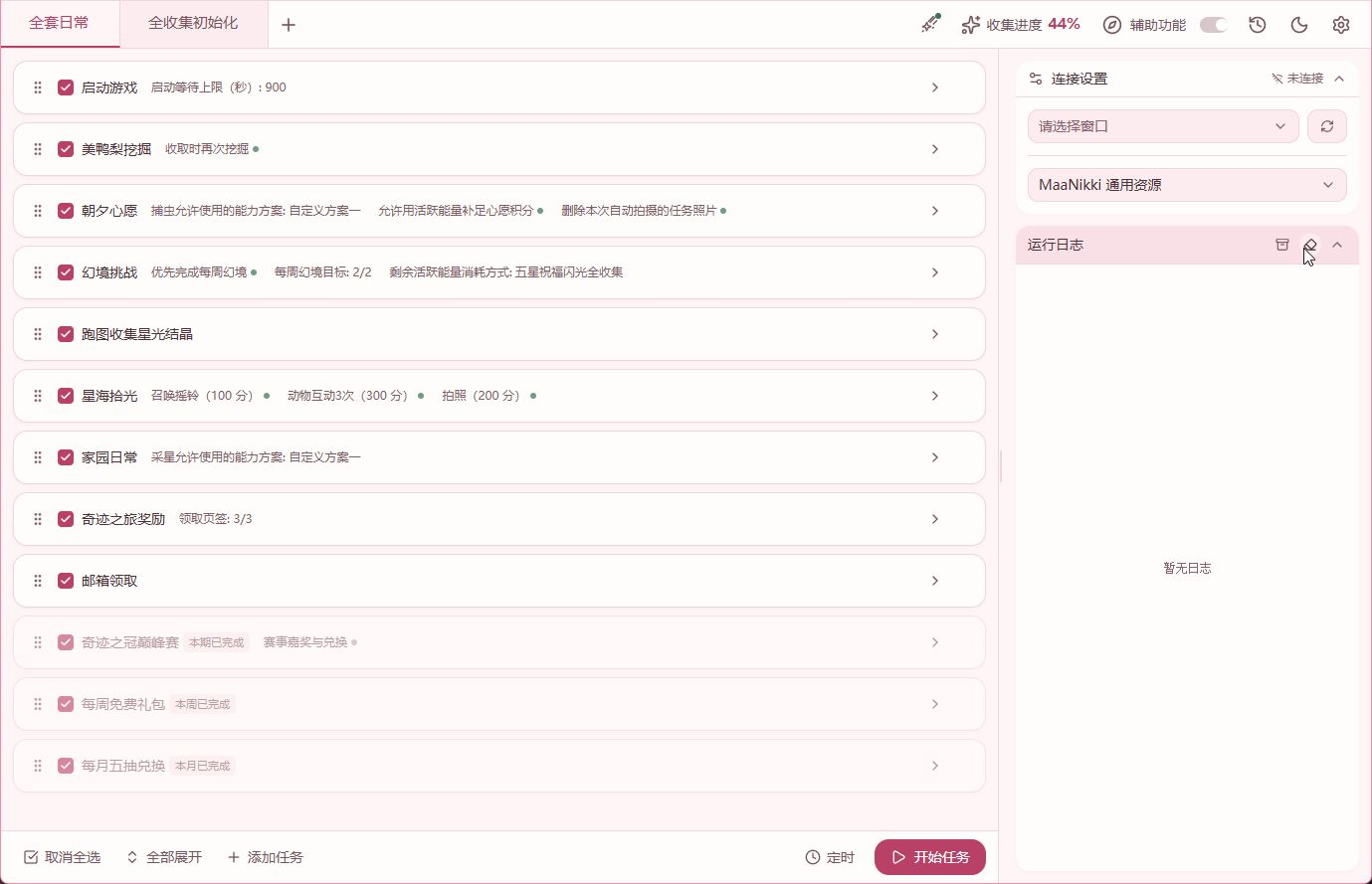Viewport: 1372px width, 884px height.
Task: Click 全部展开 button
Action: tap(164, 857)
